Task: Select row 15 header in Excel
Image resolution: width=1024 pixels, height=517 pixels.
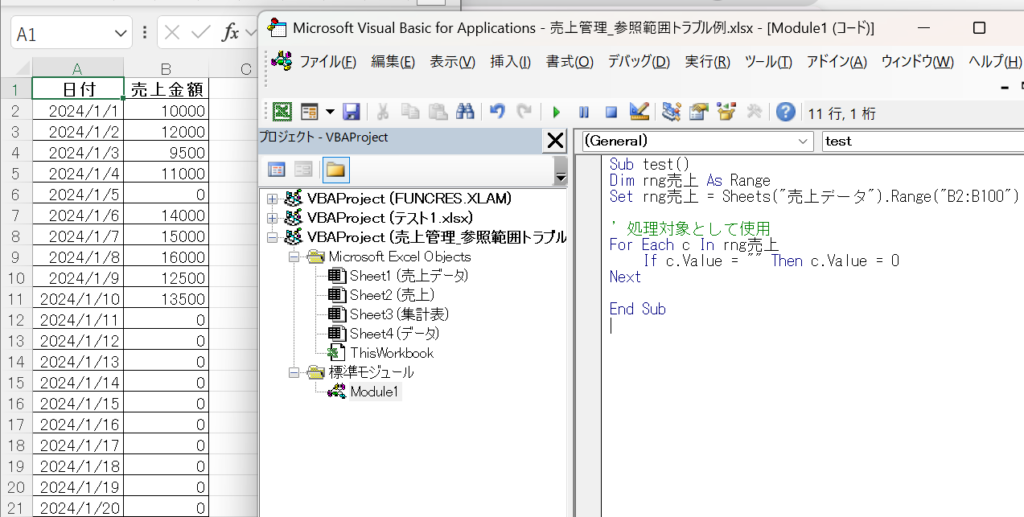Action: coord(16,383)
